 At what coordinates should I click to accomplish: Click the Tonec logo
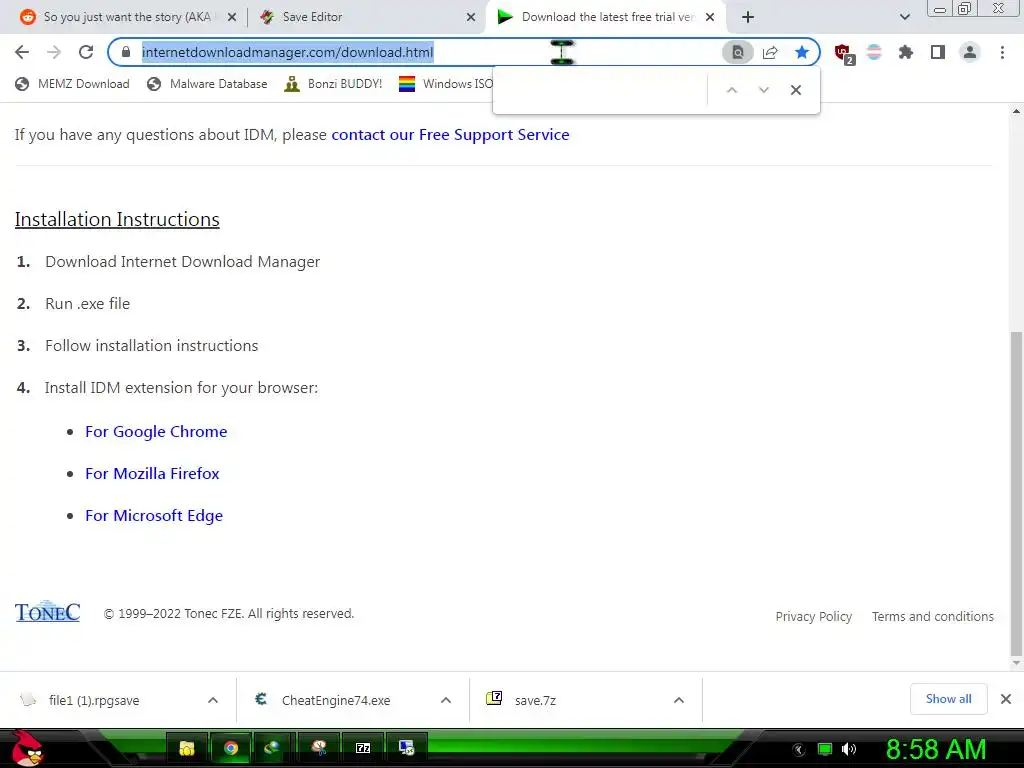pos(48,611)
